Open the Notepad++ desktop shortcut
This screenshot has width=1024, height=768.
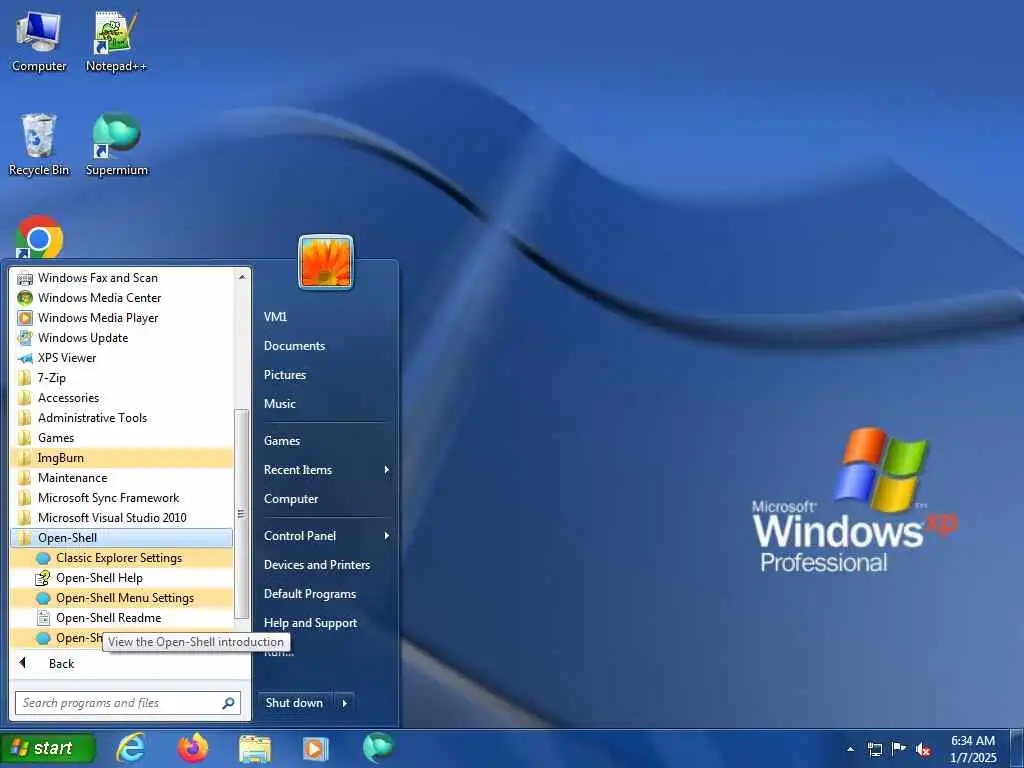click(116, 41)
